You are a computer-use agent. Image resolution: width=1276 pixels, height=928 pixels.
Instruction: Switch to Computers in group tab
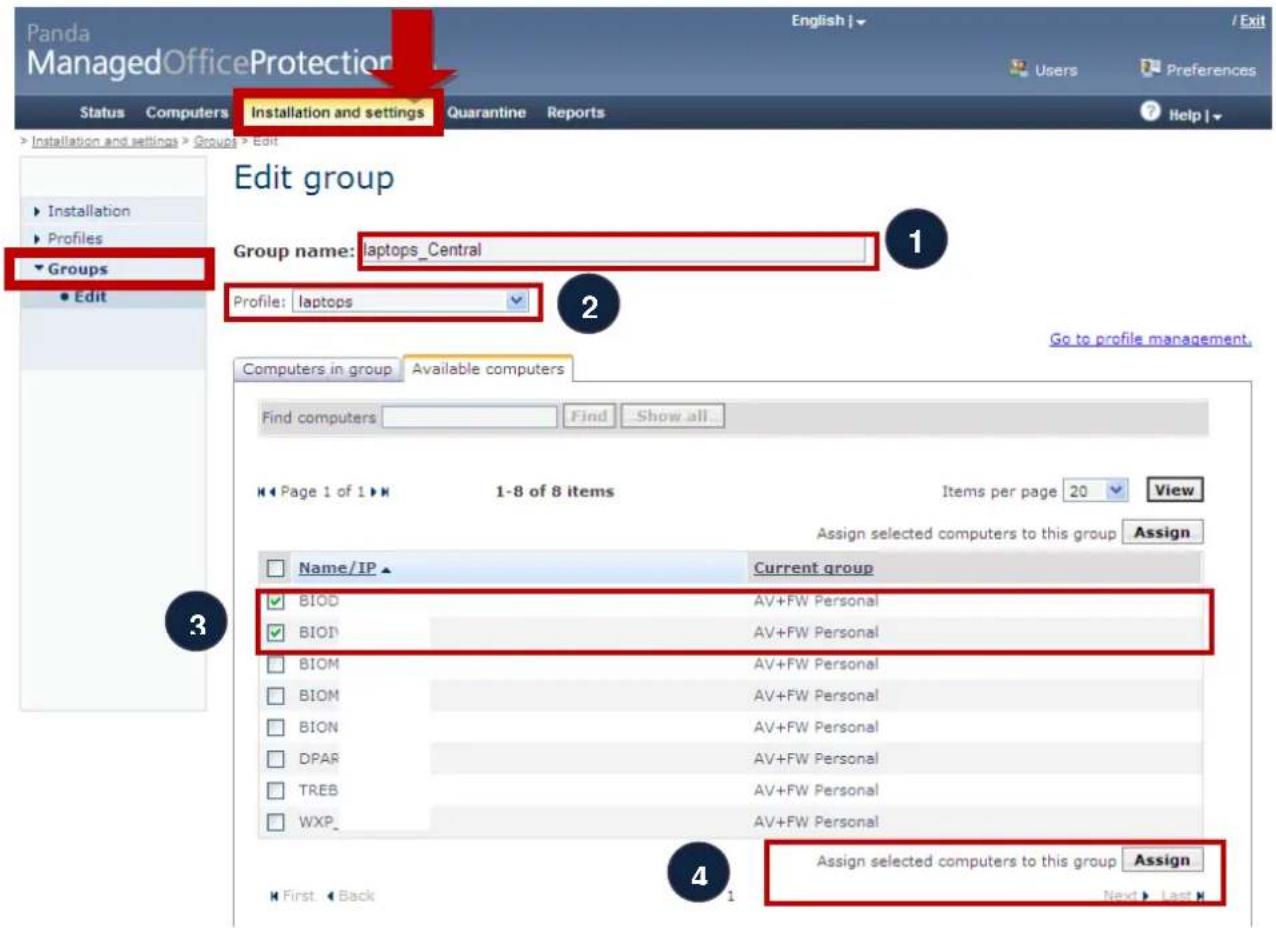317,369
